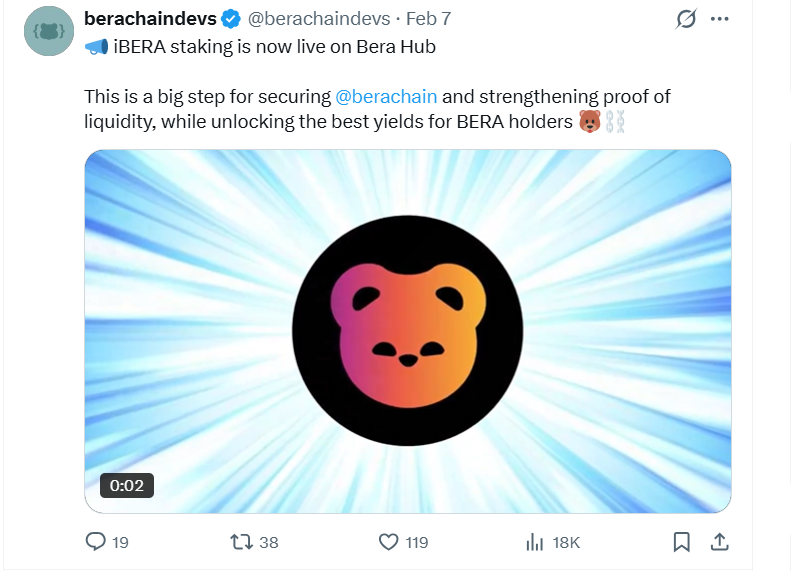The image size is (791, 571).
Task: Click the blue verified badge
Action: (230, 19)
